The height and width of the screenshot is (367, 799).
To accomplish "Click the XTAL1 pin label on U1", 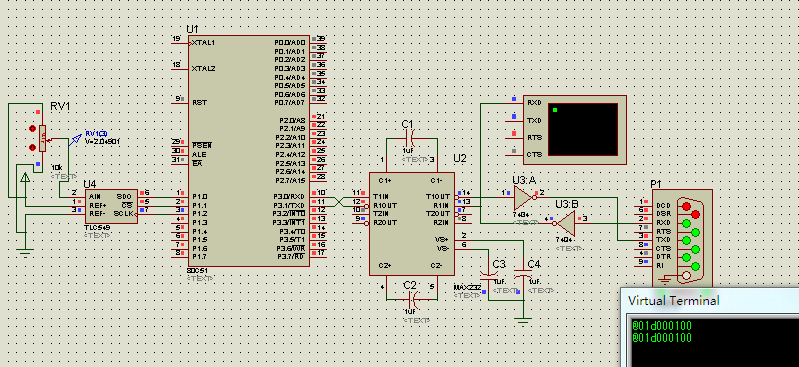I will coord(203,43).
